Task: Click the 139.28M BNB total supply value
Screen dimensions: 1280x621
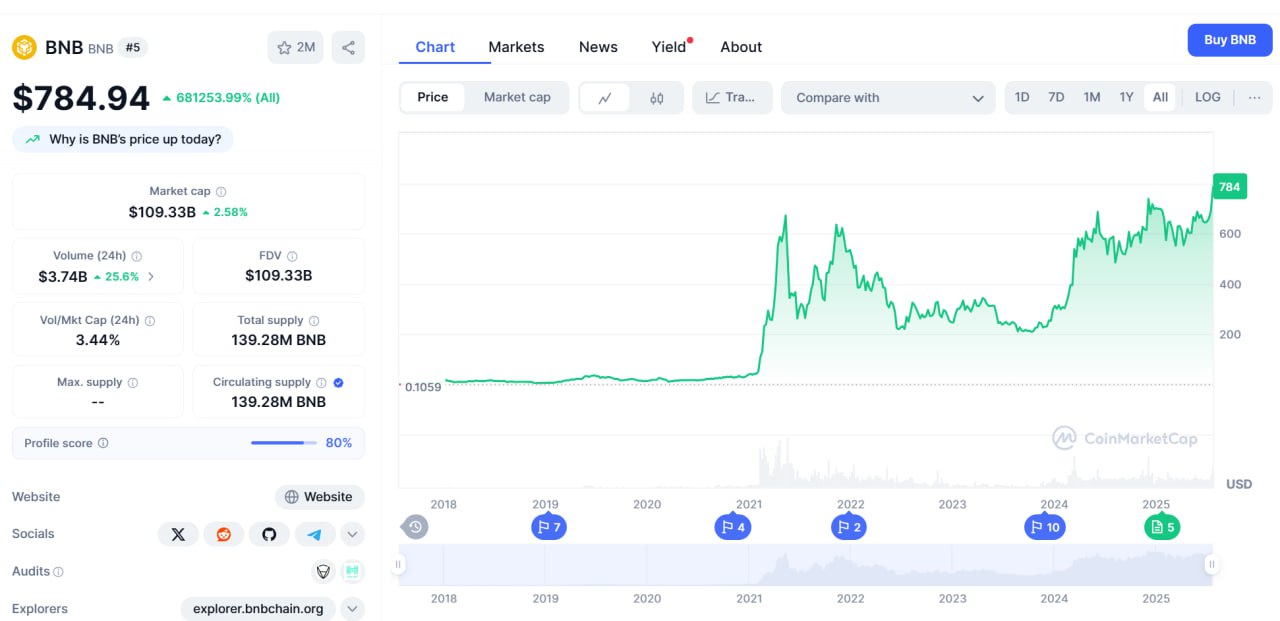Action: coord(278,340)
